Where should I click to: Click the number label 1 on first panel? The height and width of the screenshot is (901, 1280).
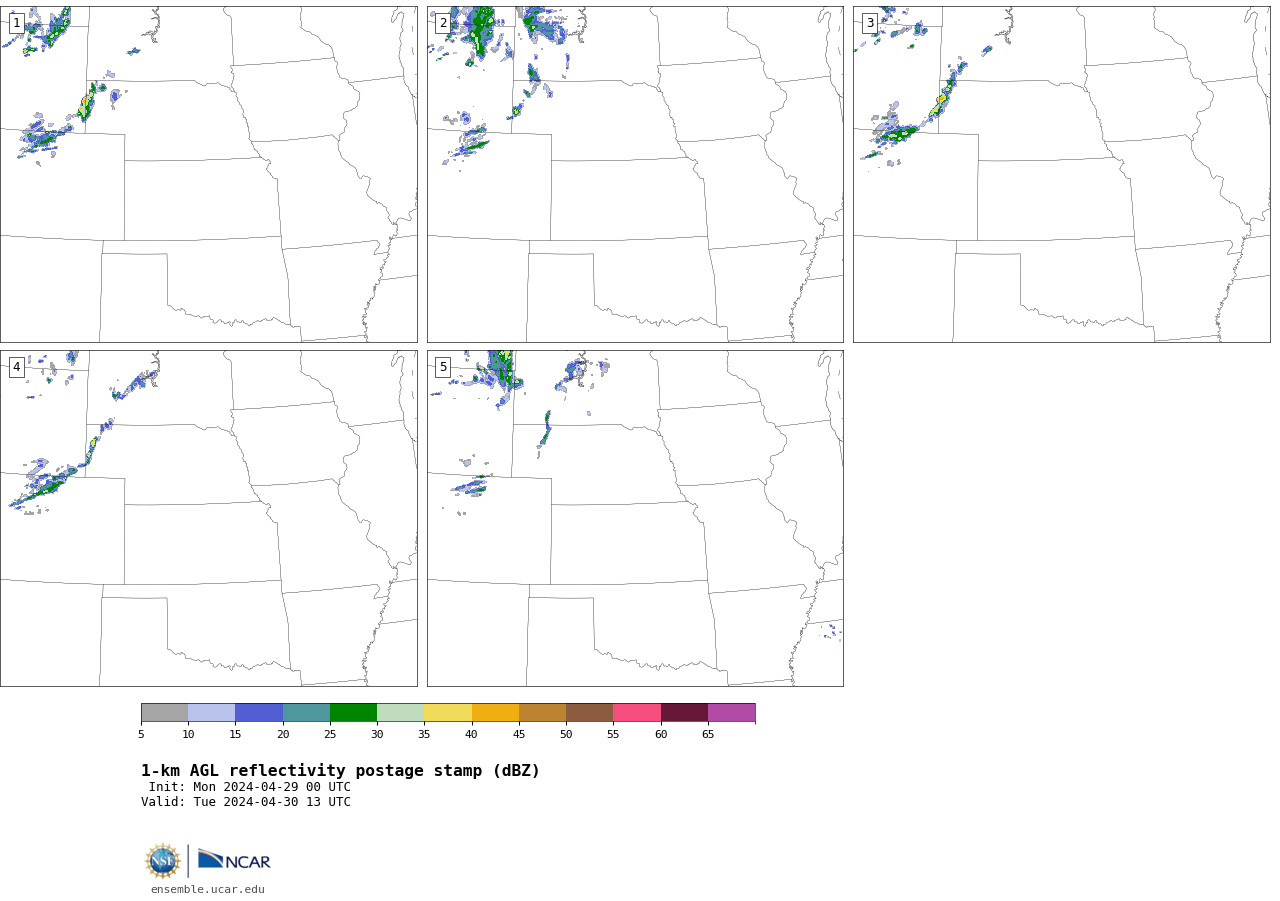pos(16,23)
